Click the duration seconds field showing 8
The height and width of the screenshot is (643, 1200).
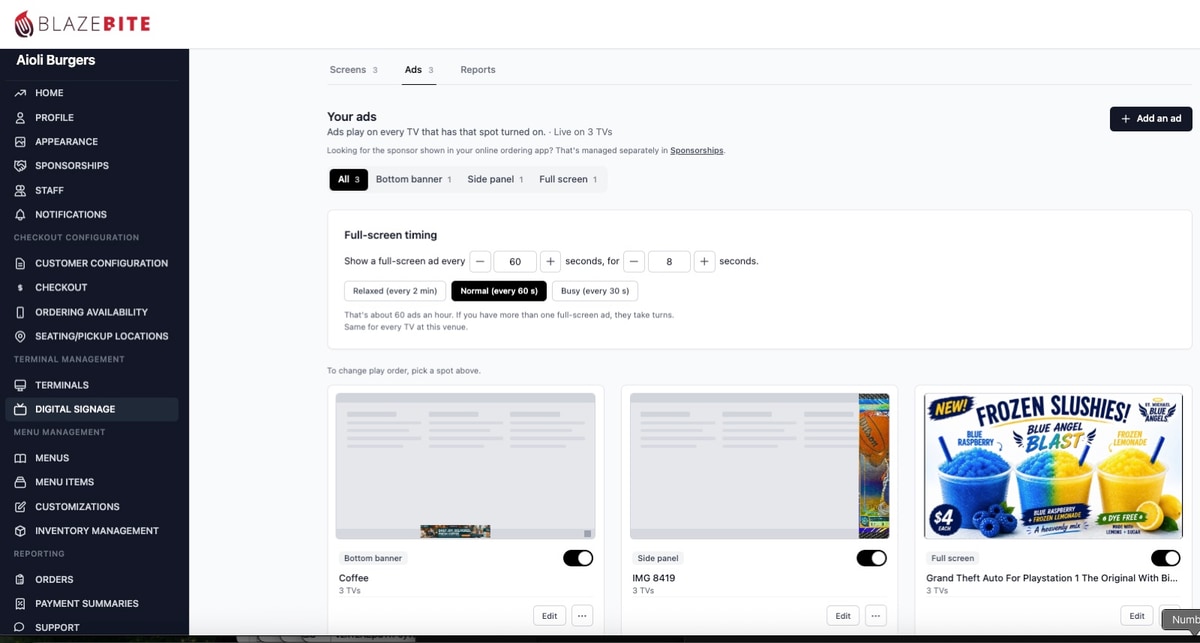tap(669, 261)
